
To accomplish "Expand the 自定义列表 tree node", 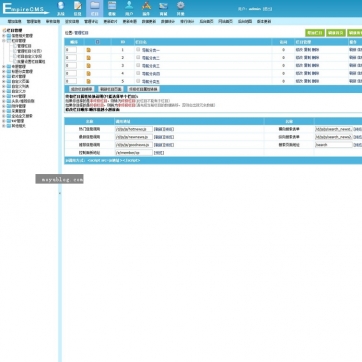I will pos(4,86).
